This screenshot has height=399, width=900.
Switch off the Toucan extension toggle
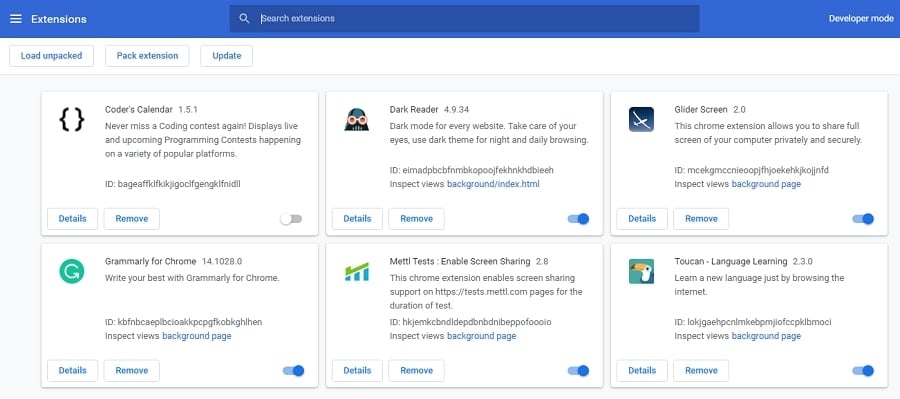click(x=863, y=371)
